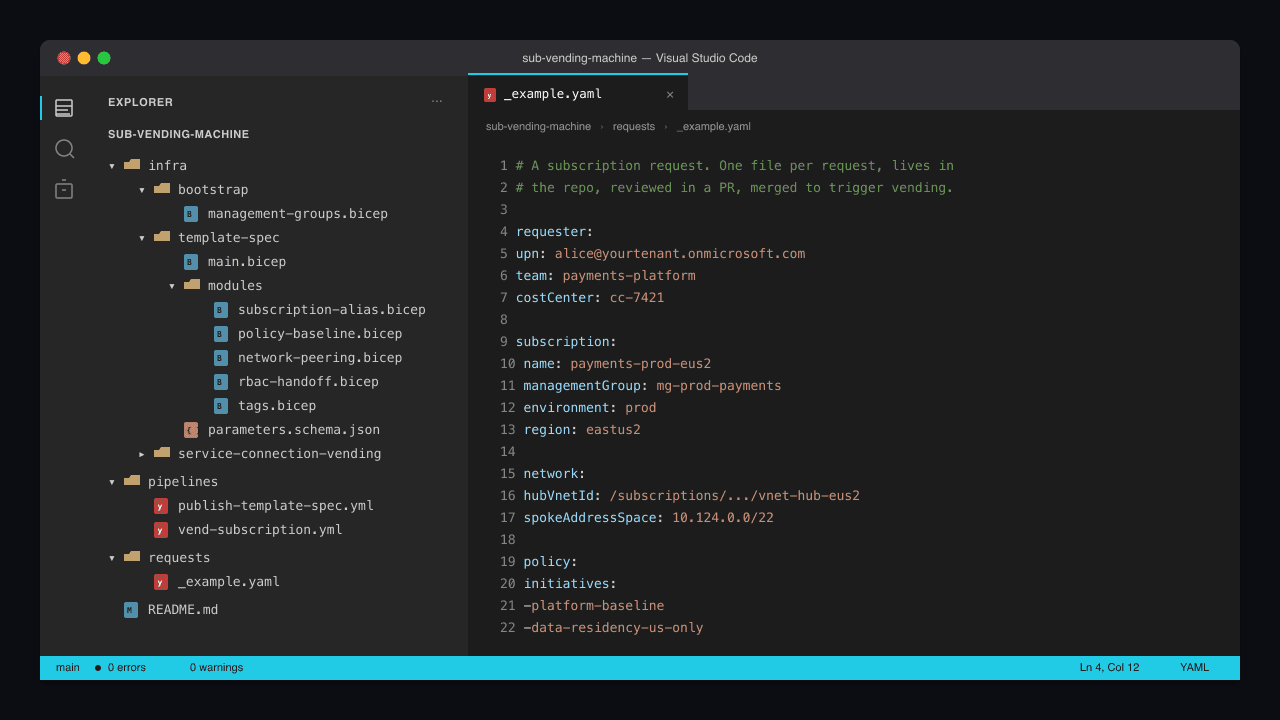This screenshot has height=720, width=1280.
Task: Open the 0 warnings status item
Action: [x=216, y=667]
